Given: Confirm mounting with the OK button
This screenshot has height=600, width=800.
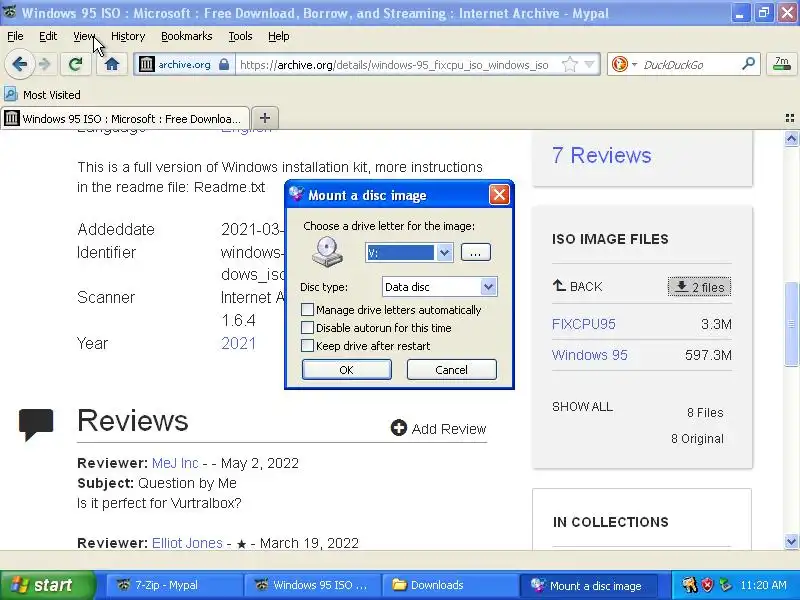Looking at the screenshot, I should click(x=346, y=369).
